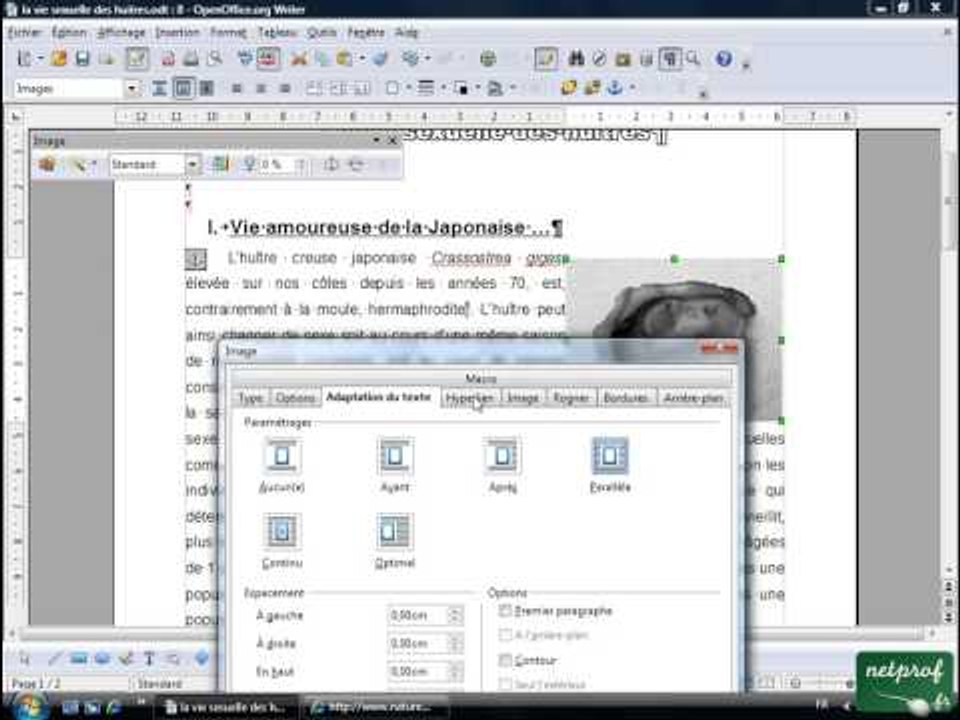
Task: Click the Filter icon in Image toolbar
Action: tap(79, 164)
